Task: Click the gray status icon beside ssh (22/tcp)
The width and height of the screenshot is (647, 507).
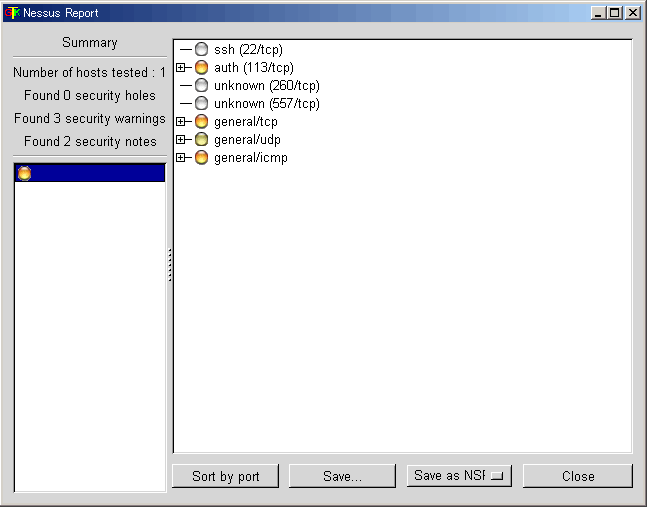Action: click(201, 50)
